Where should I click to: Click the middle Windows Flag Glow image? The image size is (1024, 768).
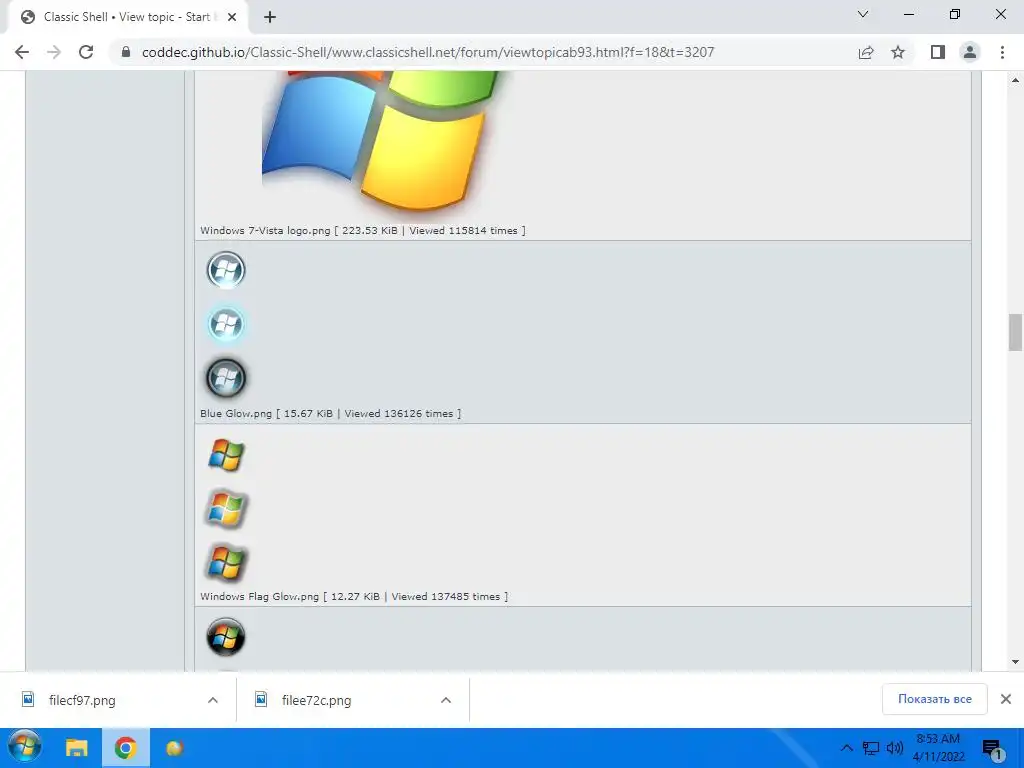[x=226, y=508]
